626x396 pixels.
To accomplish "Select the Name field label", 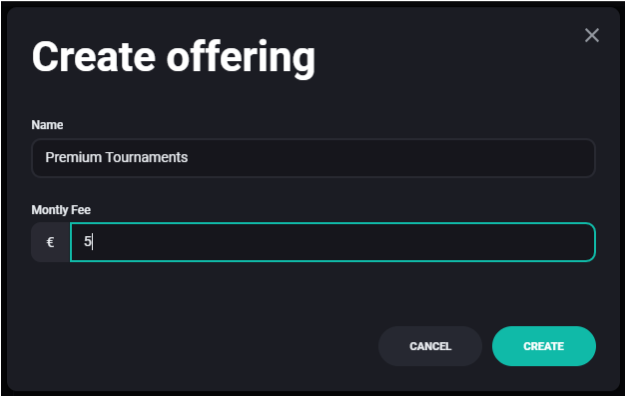I will 47,125.
